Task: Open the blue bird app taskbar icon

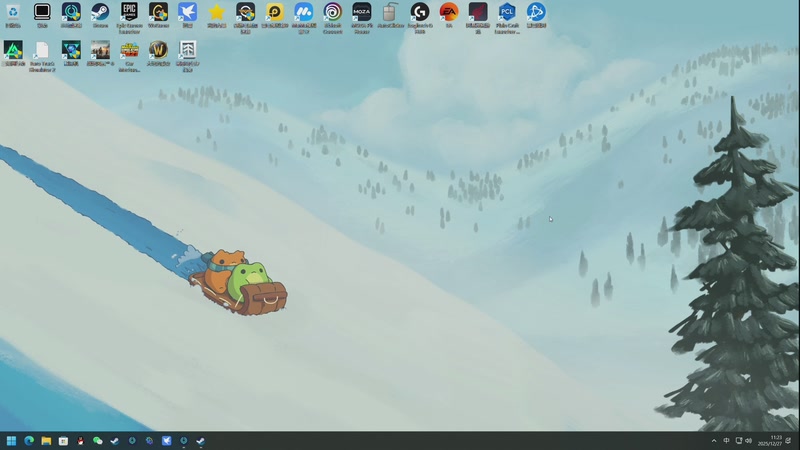Action: 166,441
